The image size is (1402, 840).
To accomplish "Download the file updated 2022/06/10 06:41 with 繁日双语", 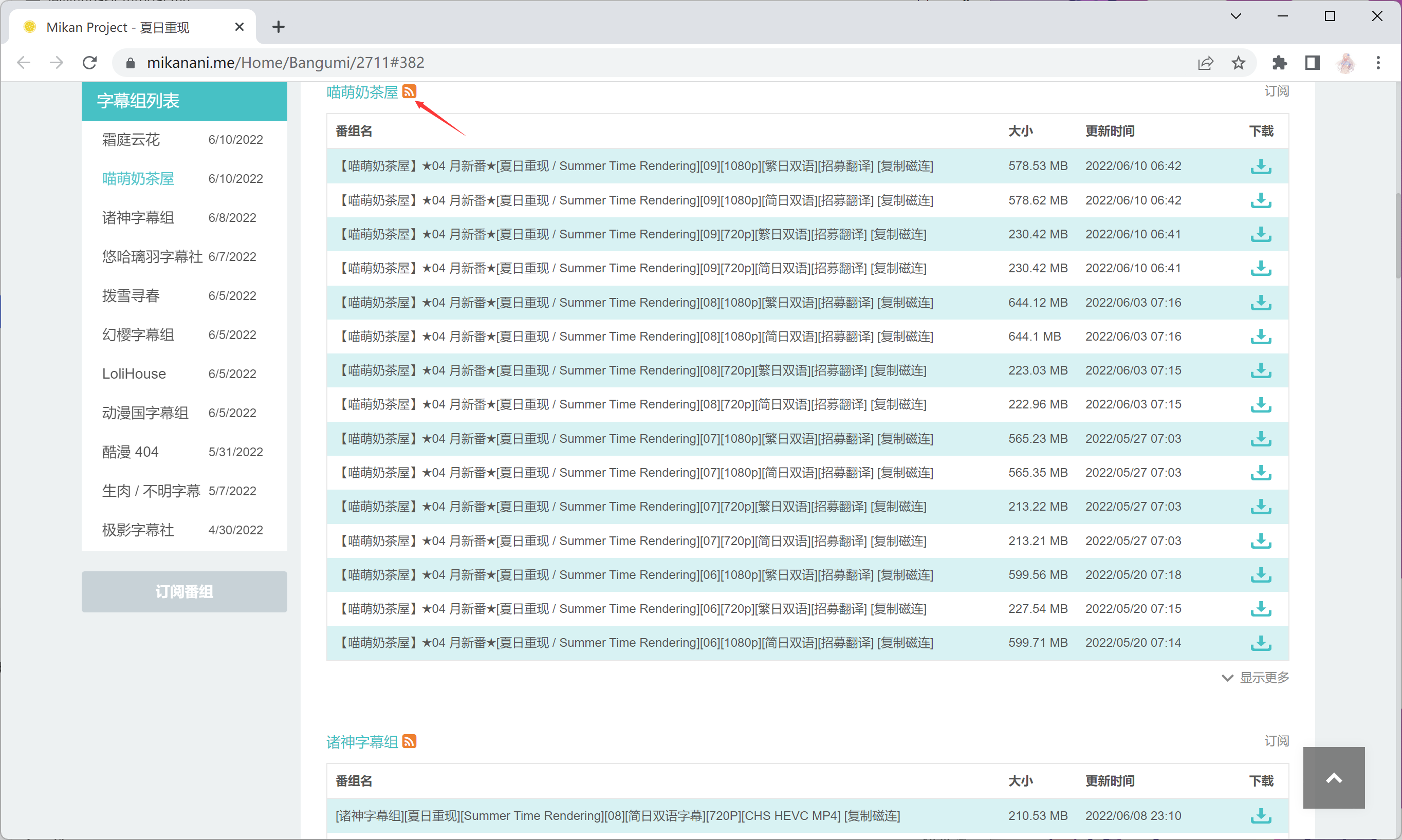I will coord(1261,234).
